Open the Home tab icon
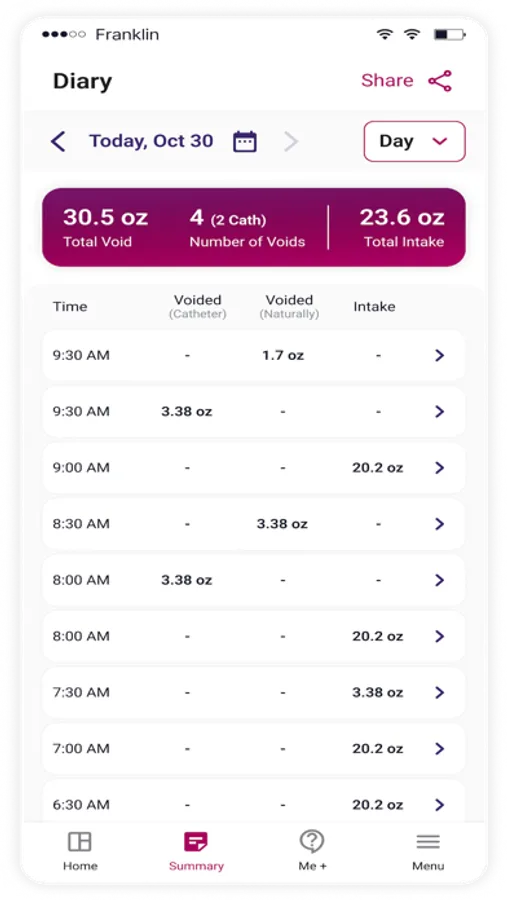This screenshot has height=900, width=507. point(80,841)
